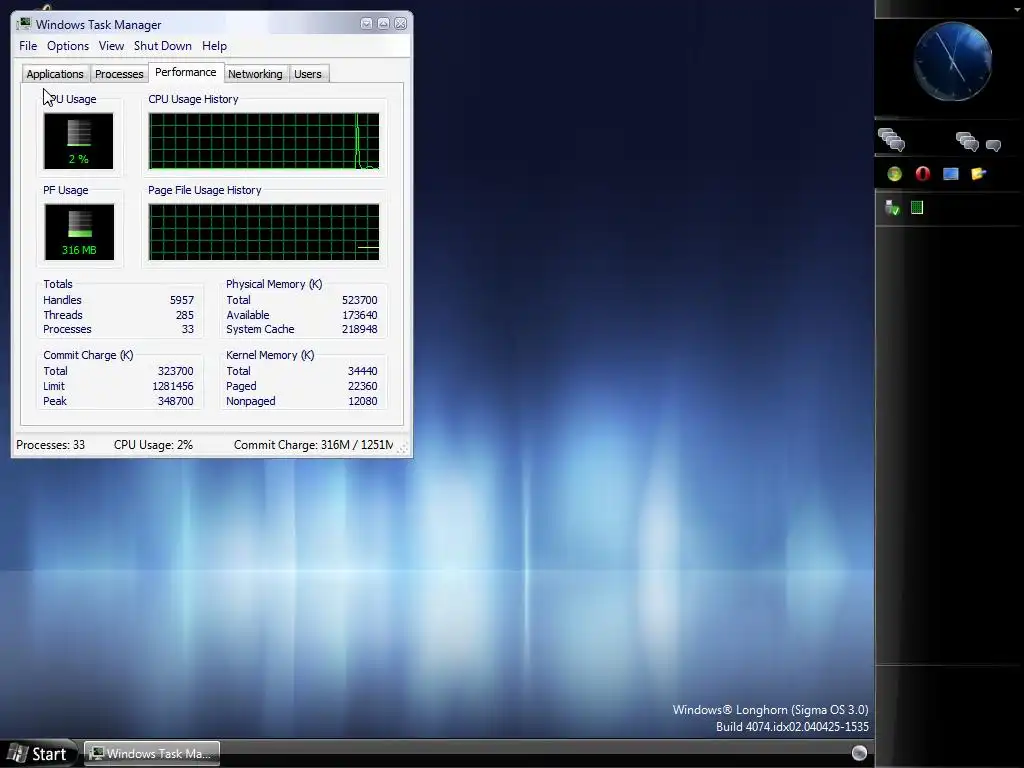
Task: Click the Commit Charge Limit 1281456
Action: pyautogui.click(x=172, y=386)
